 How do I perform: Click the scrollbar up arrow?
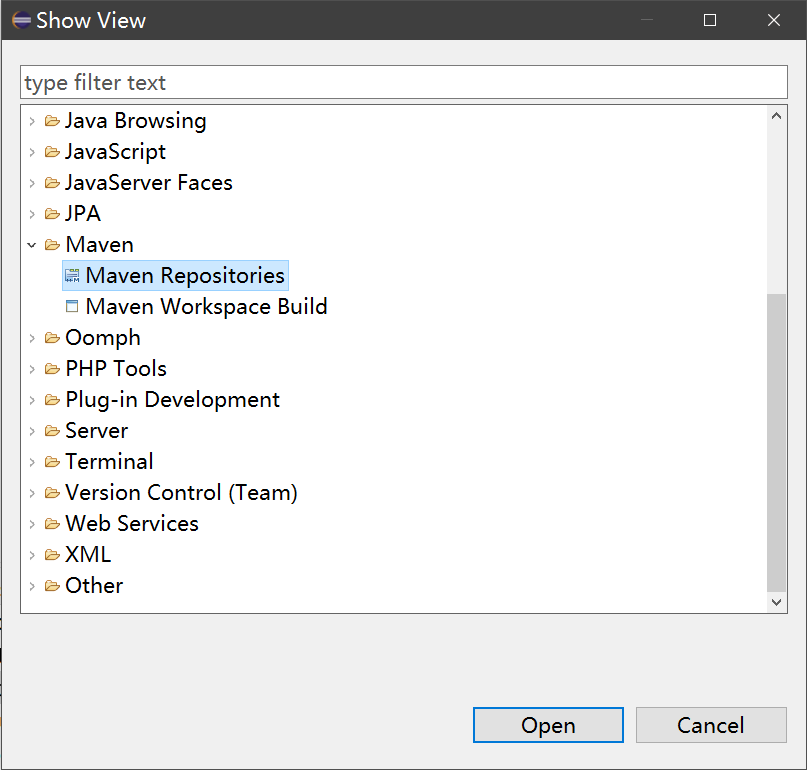coord(777,116)
